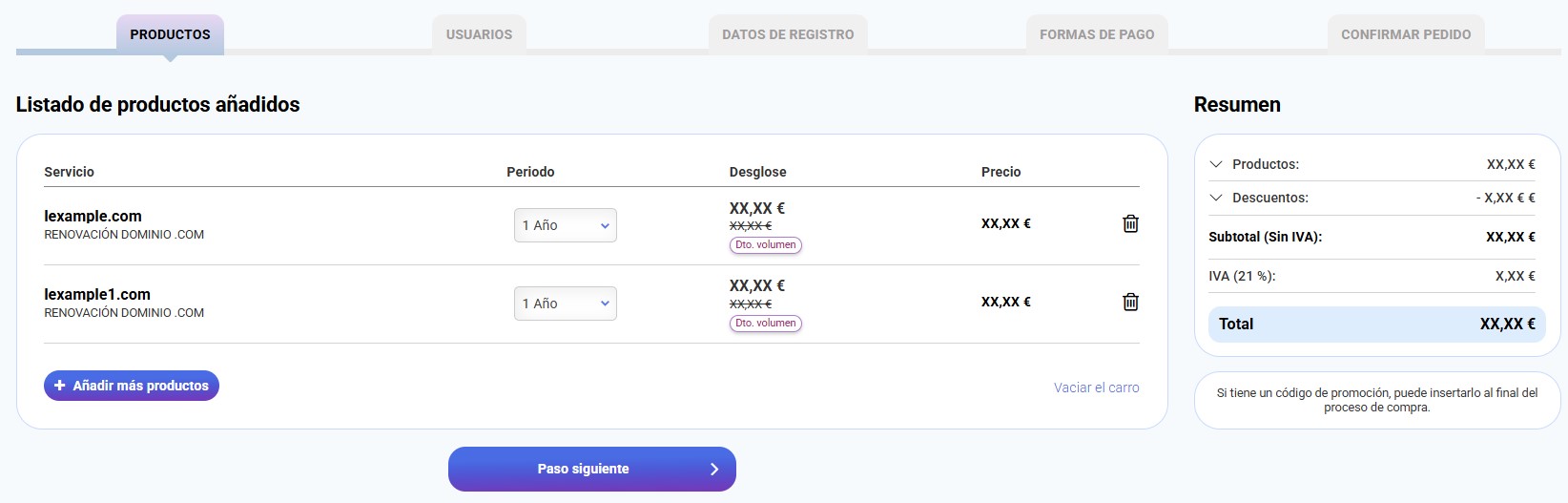Click Vaciar el carro link
The height and width of the screenshot is (503, 1568).
(1096, 388)
